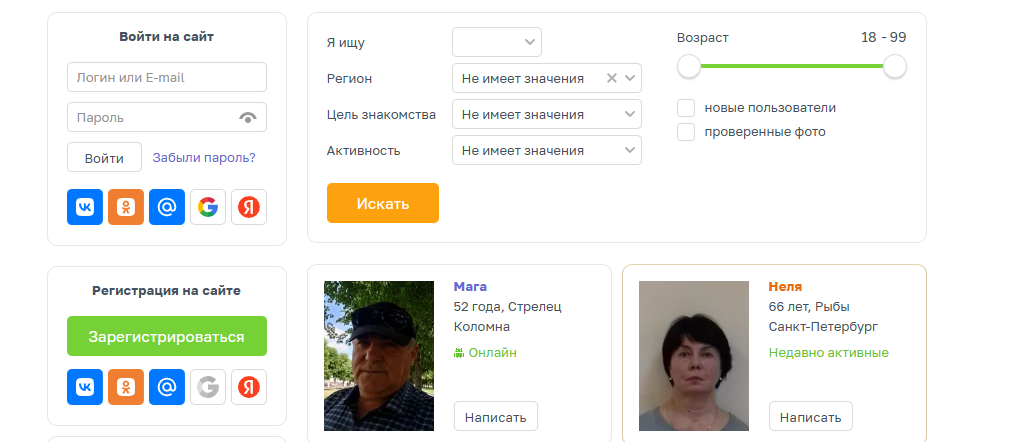Click the minimum age slider handle
The height and width of the screenshot is (442, 1013).
click(x=689, y=67)
